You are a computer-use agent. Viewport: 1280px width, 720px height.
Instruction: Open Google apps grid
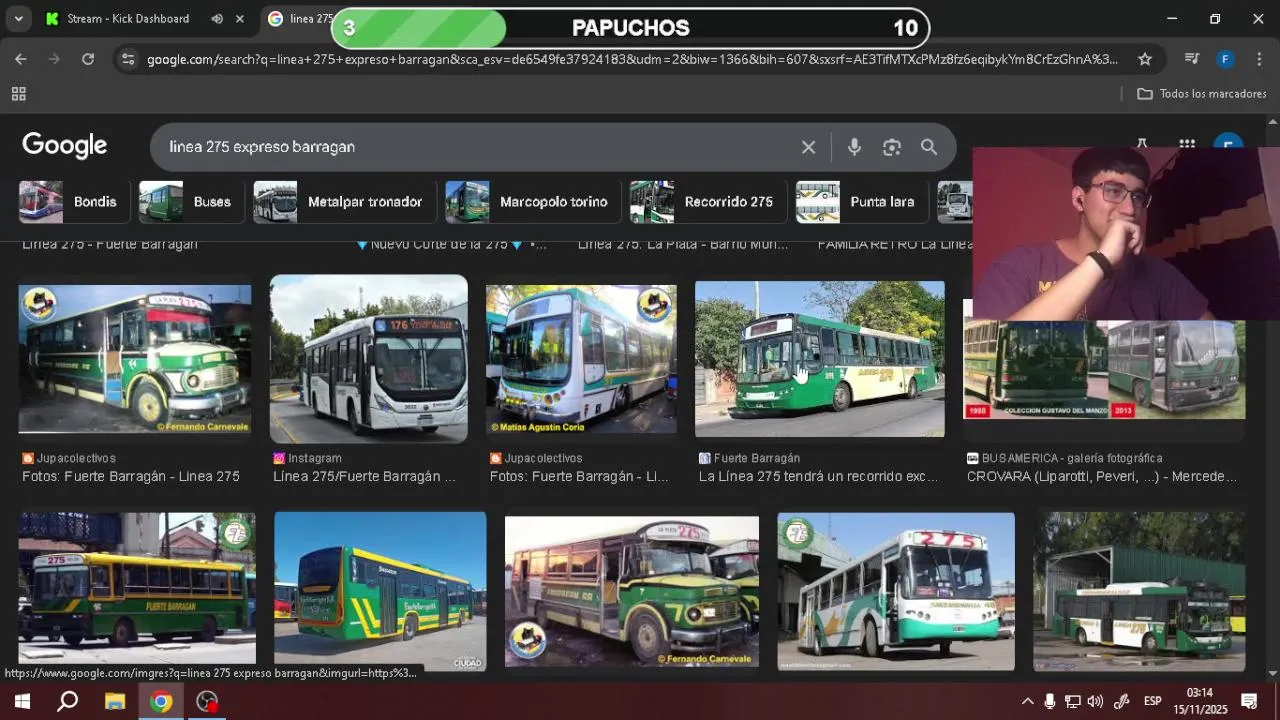click(1187, 146)
